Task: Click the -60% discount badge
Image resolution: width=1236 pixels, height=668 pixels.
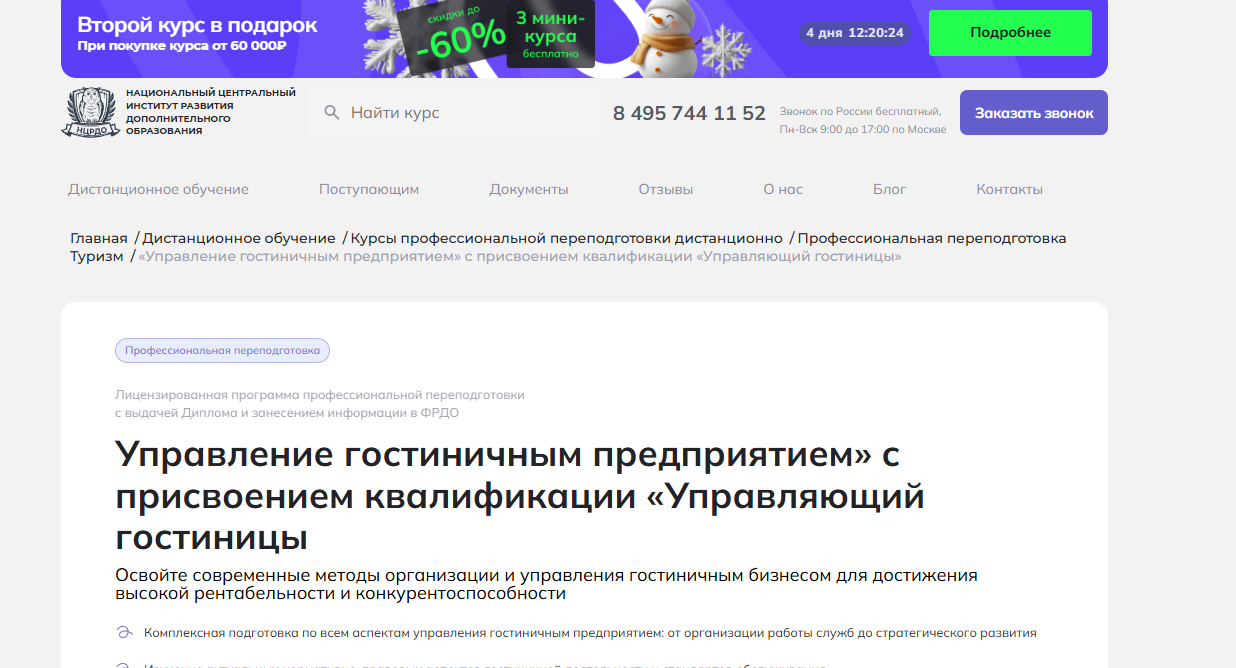Action: click(461, 36)
